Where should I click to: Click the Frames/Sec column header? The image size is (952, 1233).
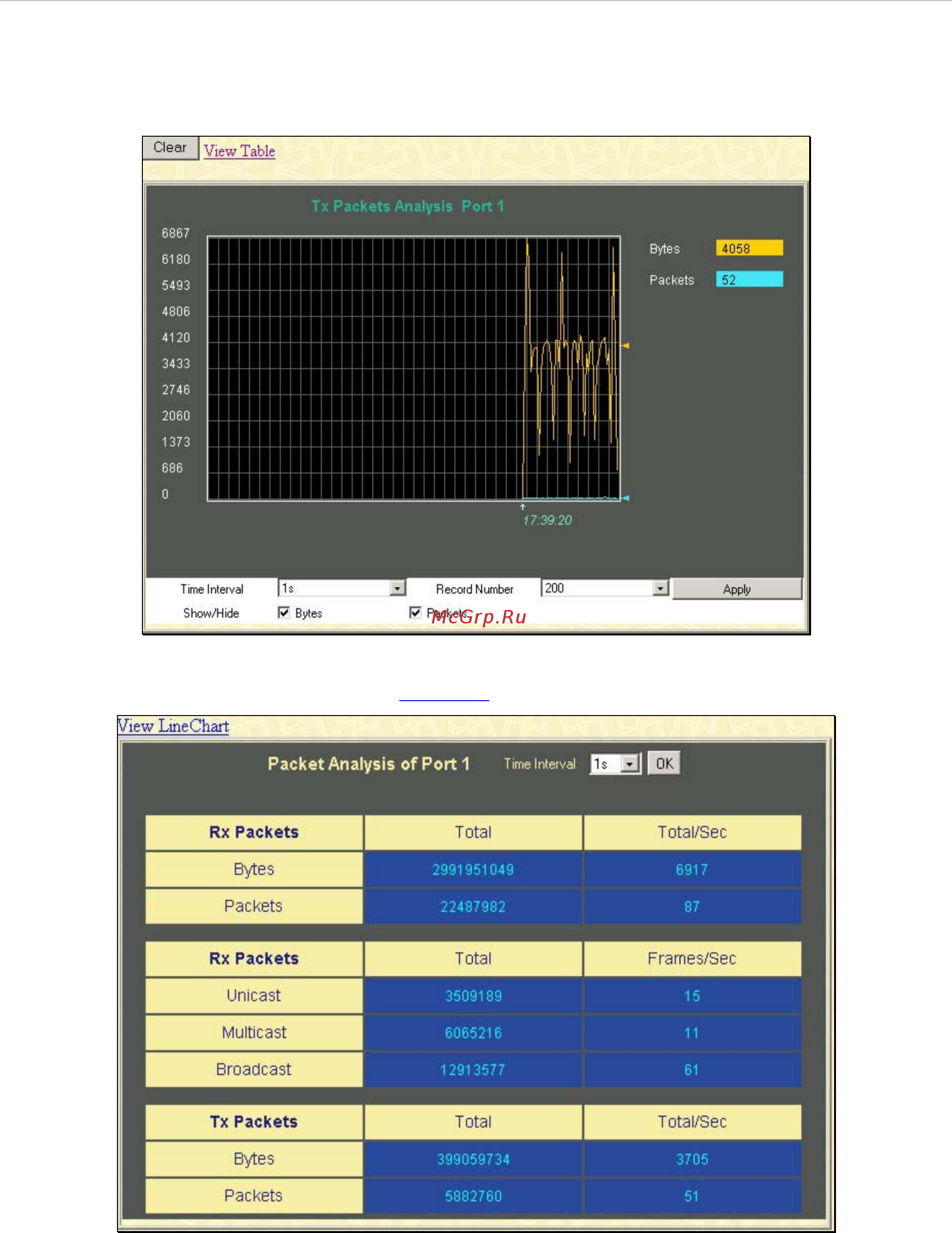[x=692, y=959]
